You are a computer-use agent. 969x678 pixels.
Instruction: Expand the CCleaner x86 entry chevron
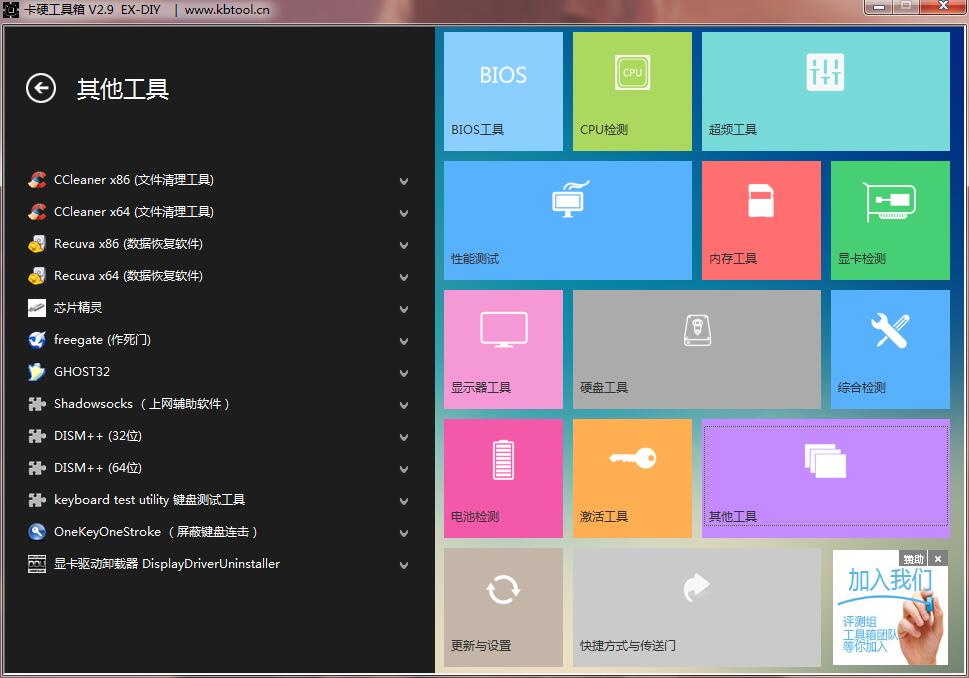pyautogui.click(x=404, y=182)
